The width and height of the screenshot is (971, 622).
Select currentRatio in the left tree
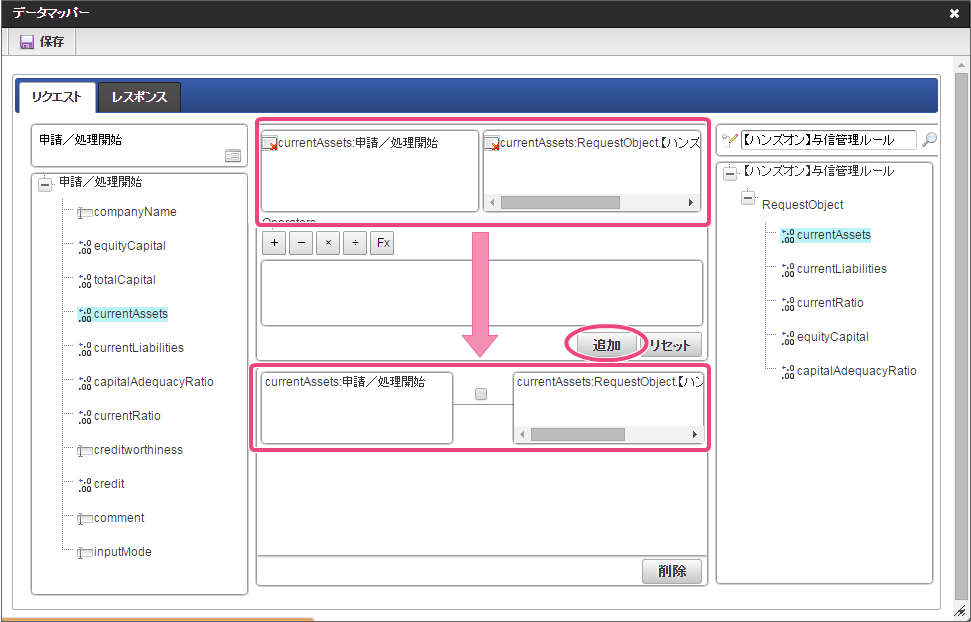[x=127, y=416]
